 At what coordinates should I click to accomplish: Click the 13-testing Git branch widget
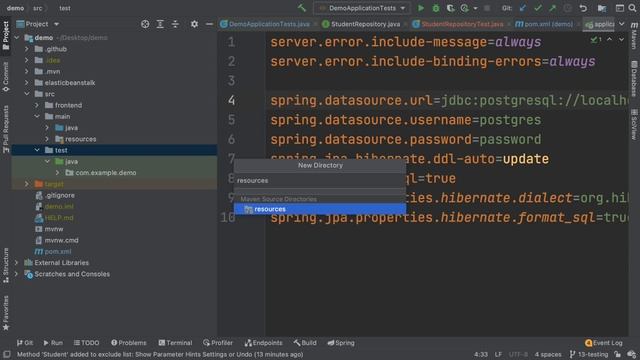pos(589,354)
